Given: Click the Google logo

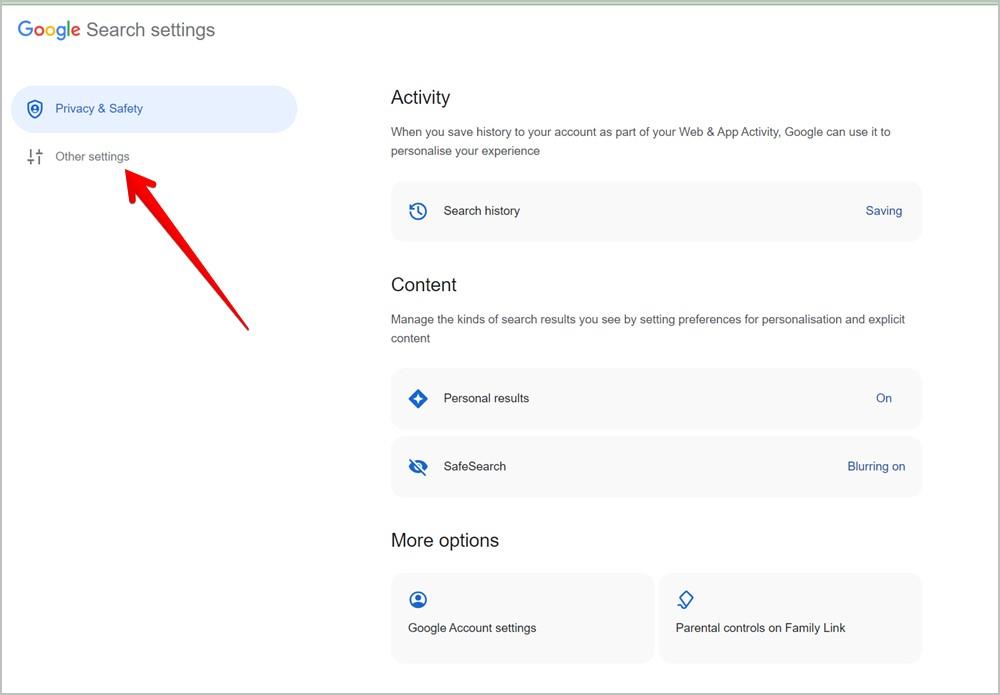Looking at the screenshot, I should [x=49, y=30].
